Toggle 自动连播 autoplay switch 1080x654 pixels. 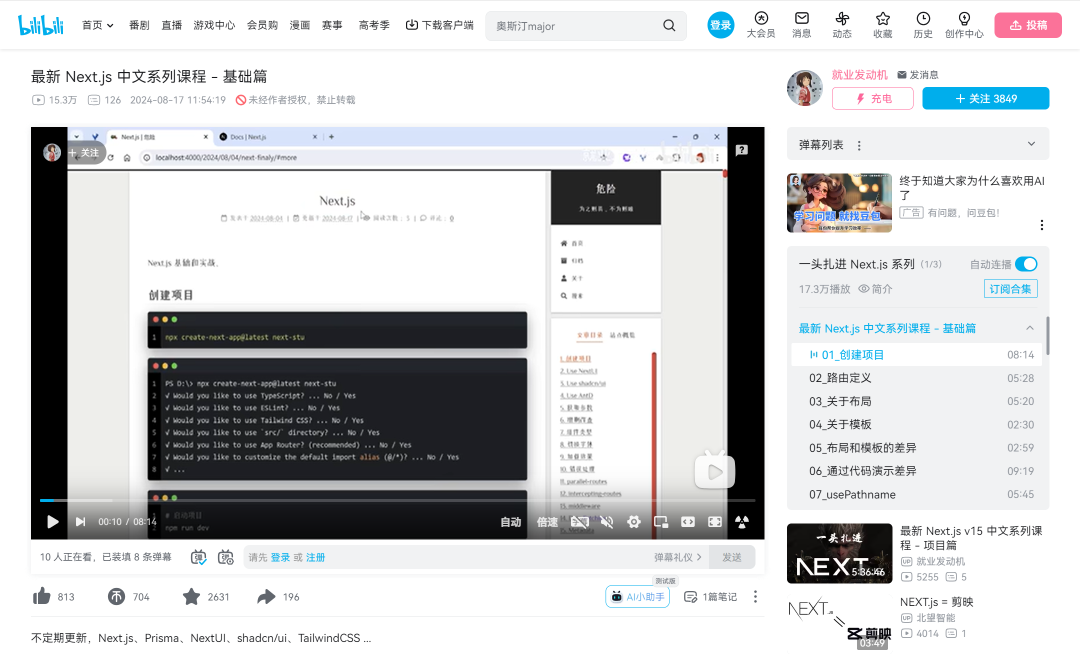point(1026,264)
